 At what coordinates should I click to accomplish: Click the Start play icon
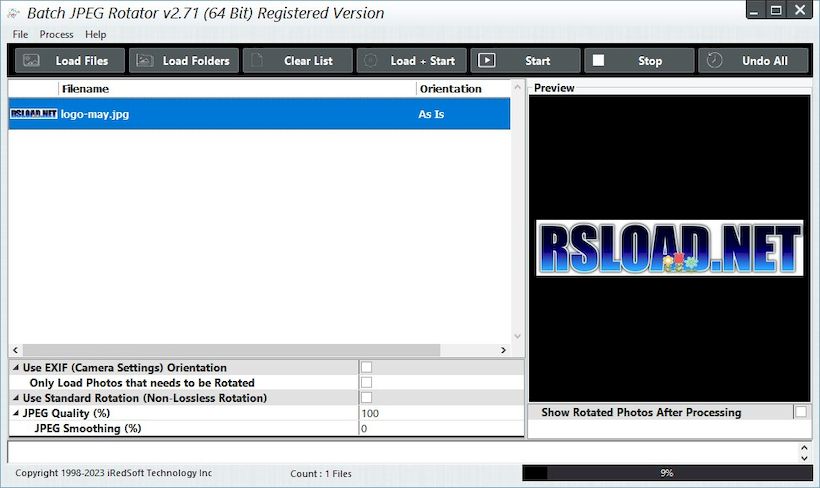(487, 61)
